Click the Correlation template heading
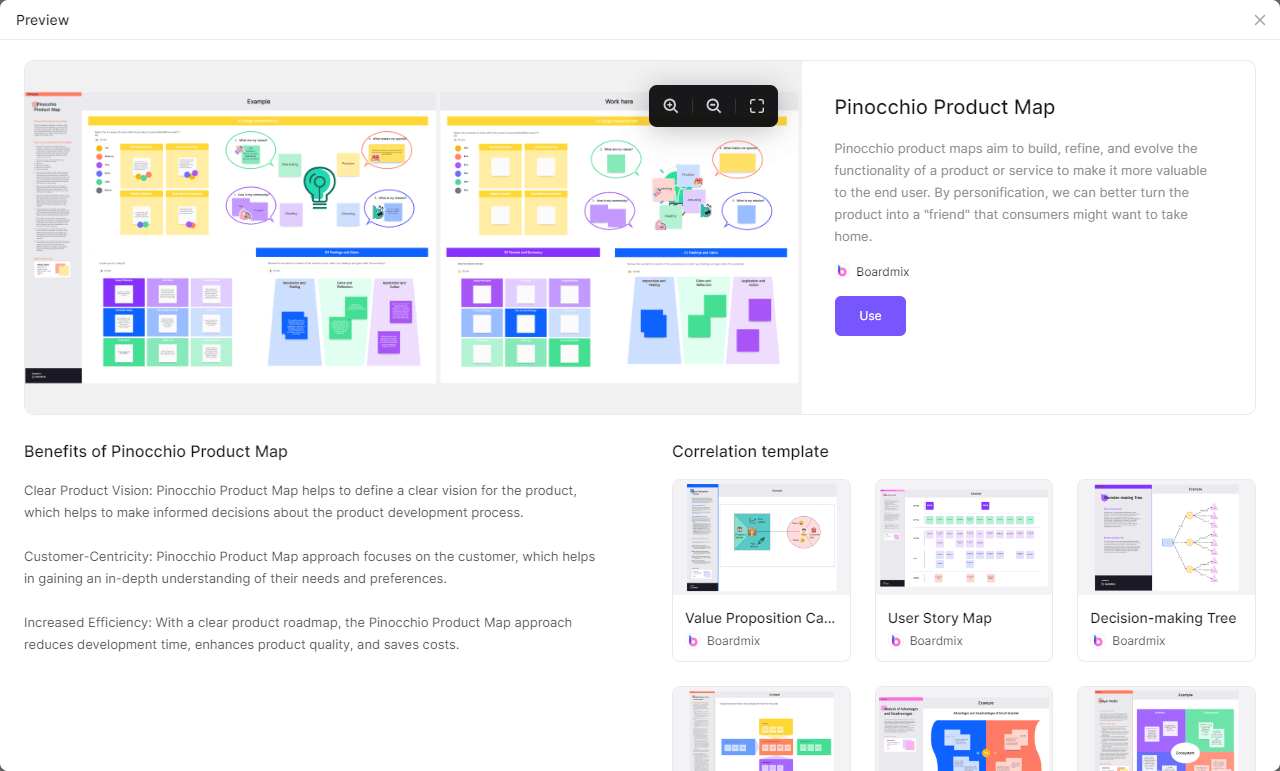Viewport: 1280px width, 771px height. (750, 452)
